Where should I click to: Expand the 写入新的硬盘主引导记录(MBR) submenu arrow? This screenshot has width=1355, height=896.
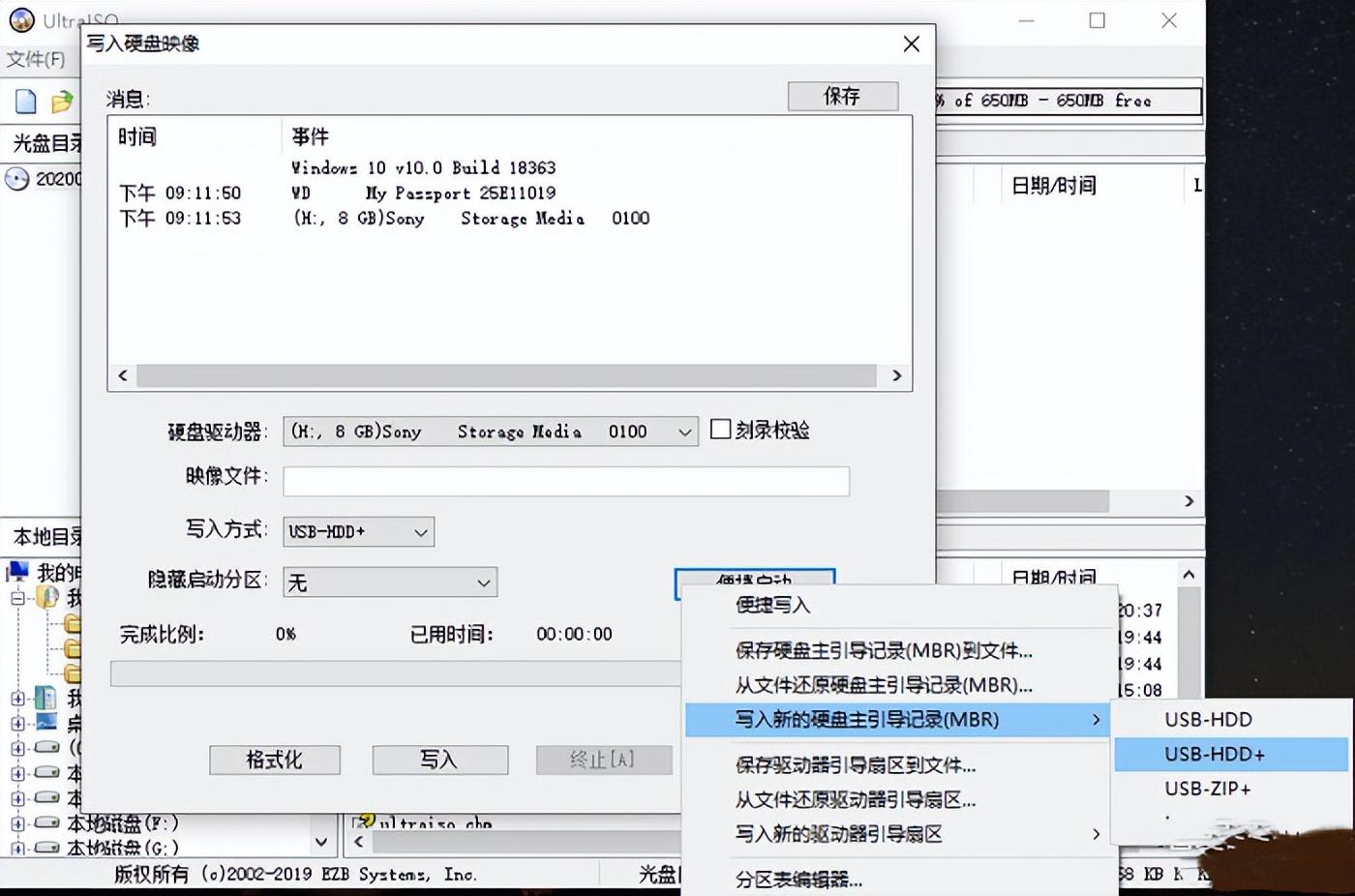[1096, 719]
